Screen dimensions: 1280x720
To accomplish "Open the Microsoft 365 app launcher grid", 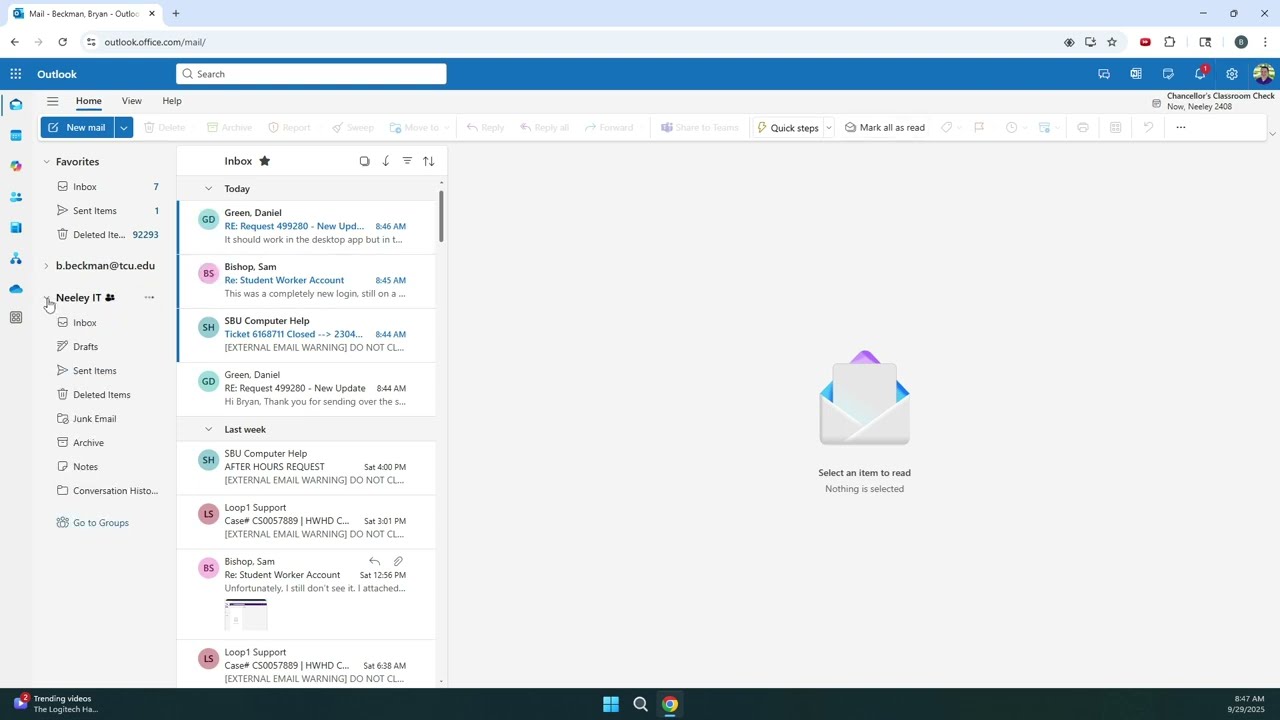I will [x=16, y=74].
